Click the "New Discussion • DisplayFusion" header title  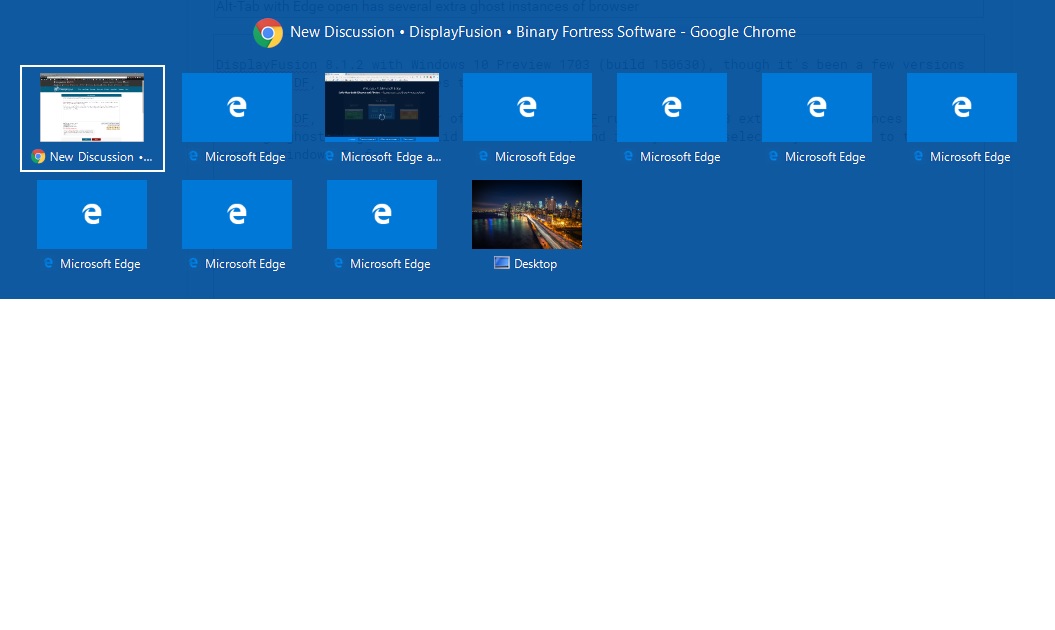(x=542, y=32)
